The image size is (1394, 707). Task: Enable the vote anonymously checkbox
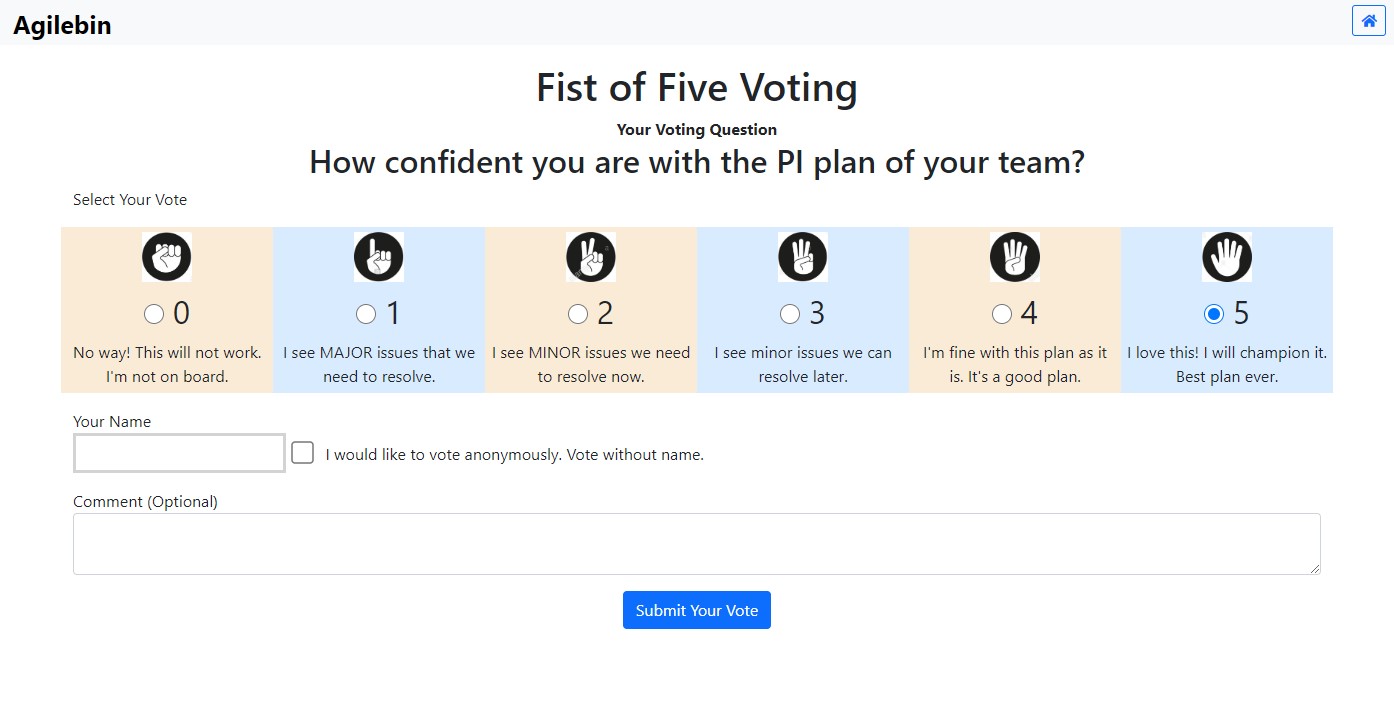(x=303, y=453)
